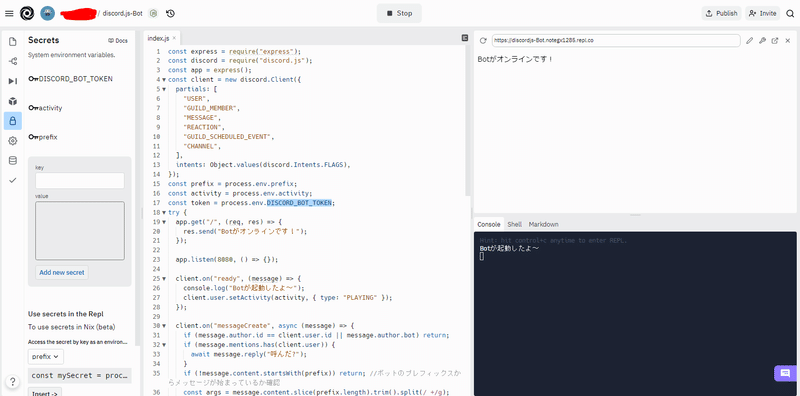Stop the running repl
This screenshot has height=396, width=800.
coord(399,13)
